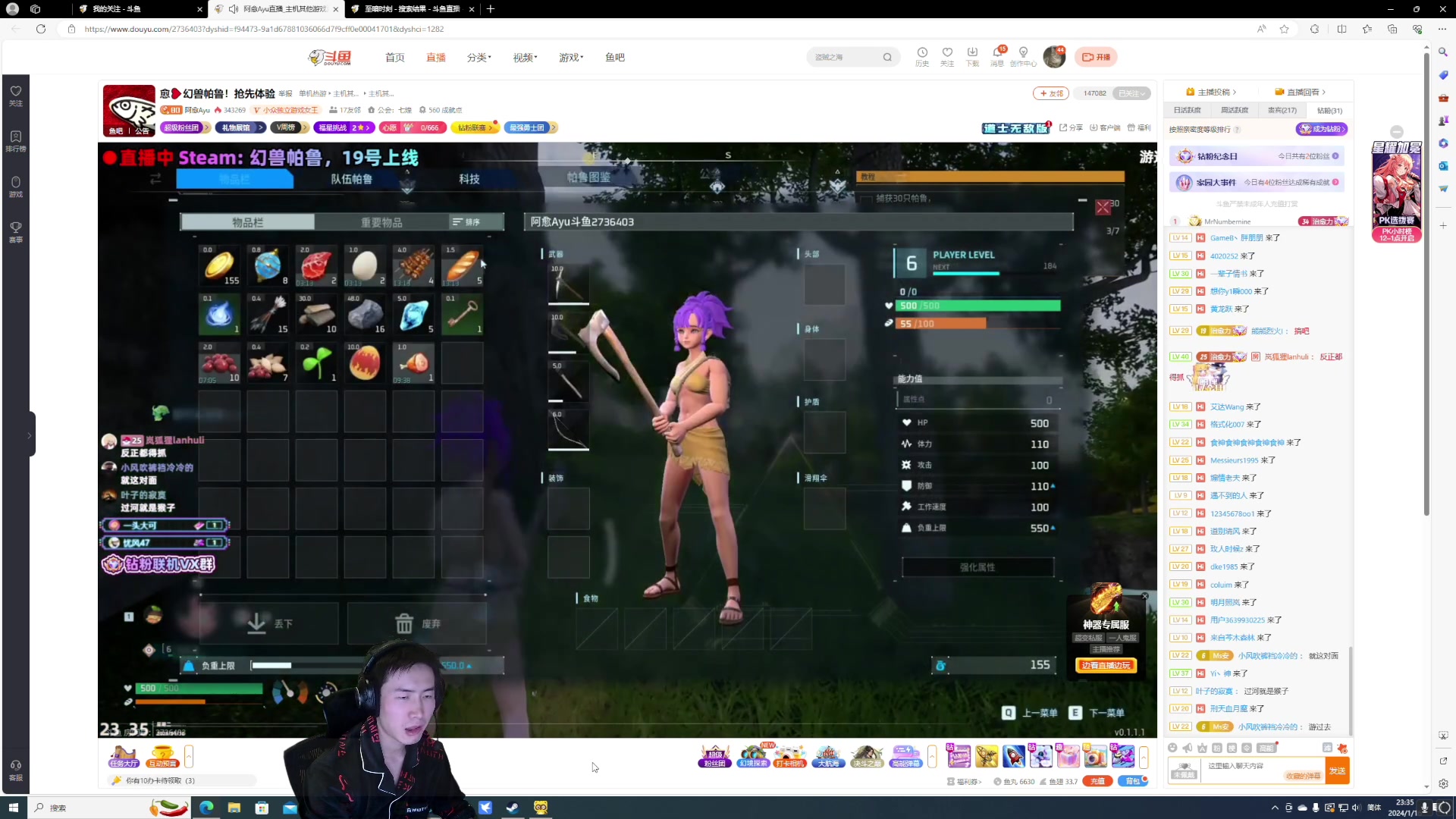The height and width of the screenshot is (819, 1456).
Task: Open 游戏 icon in left sidebar
Action: pos(16,186)
